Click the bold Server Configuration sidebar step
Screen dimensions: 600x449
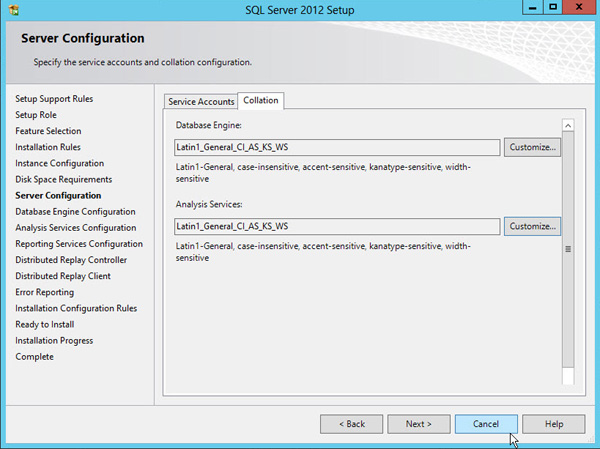coord(58,196)
